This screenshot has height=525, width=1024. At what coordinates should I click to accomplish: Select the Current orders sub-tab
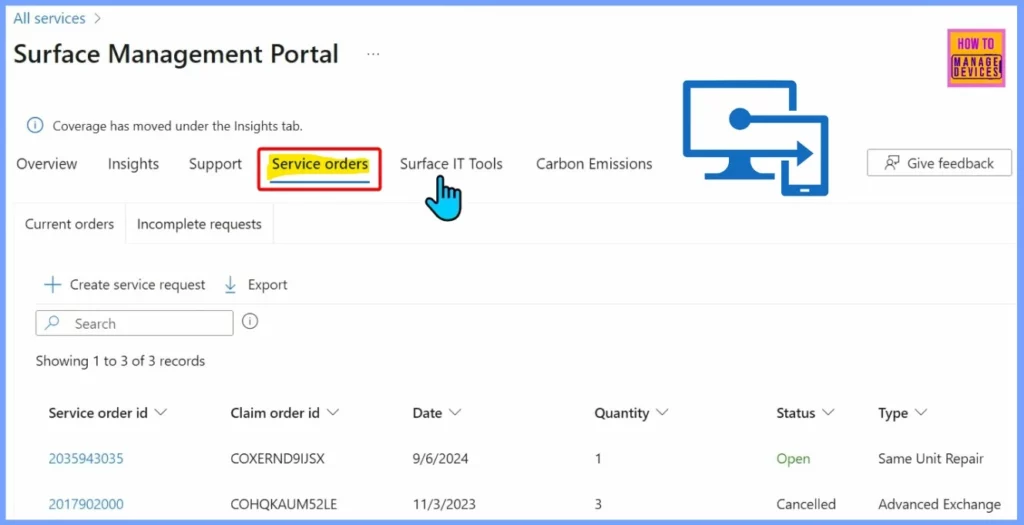[69, 224]
